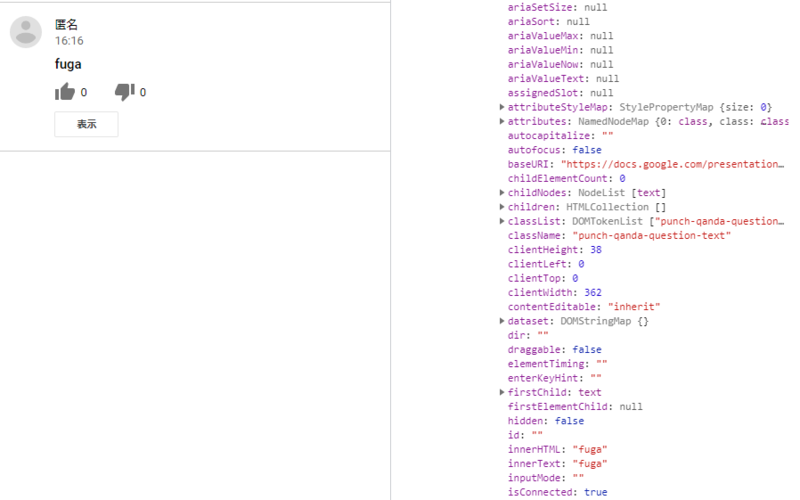Screen dimensions: 800x500
Task: Click the ariaSetSize property row
Action: pyautogui.click(x=557, y=8)
